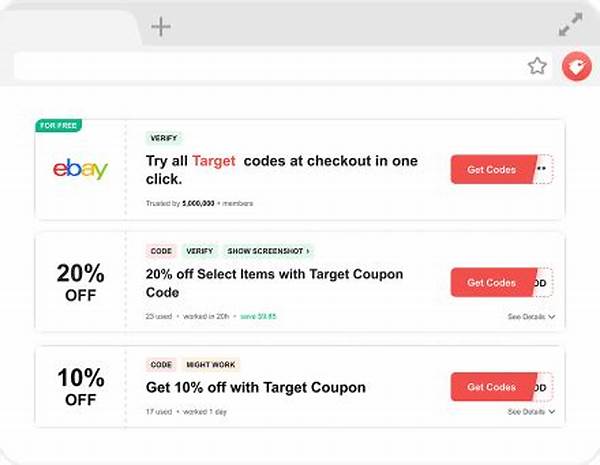
Task: Click the address bar field
Action: pyautogui.click(x=270, y=66)
